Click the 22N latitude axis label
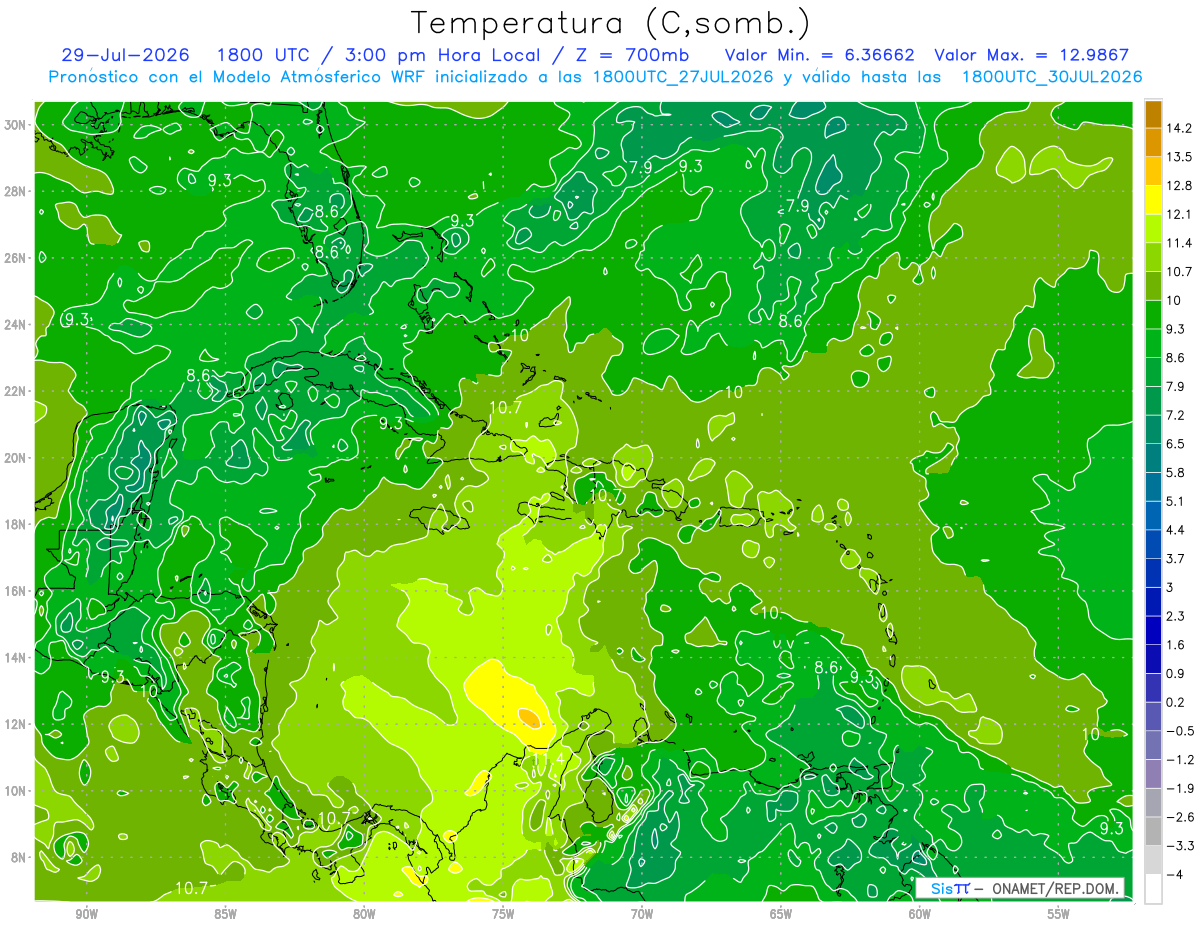The image size is (1200, 927). (x=15, y=391)
